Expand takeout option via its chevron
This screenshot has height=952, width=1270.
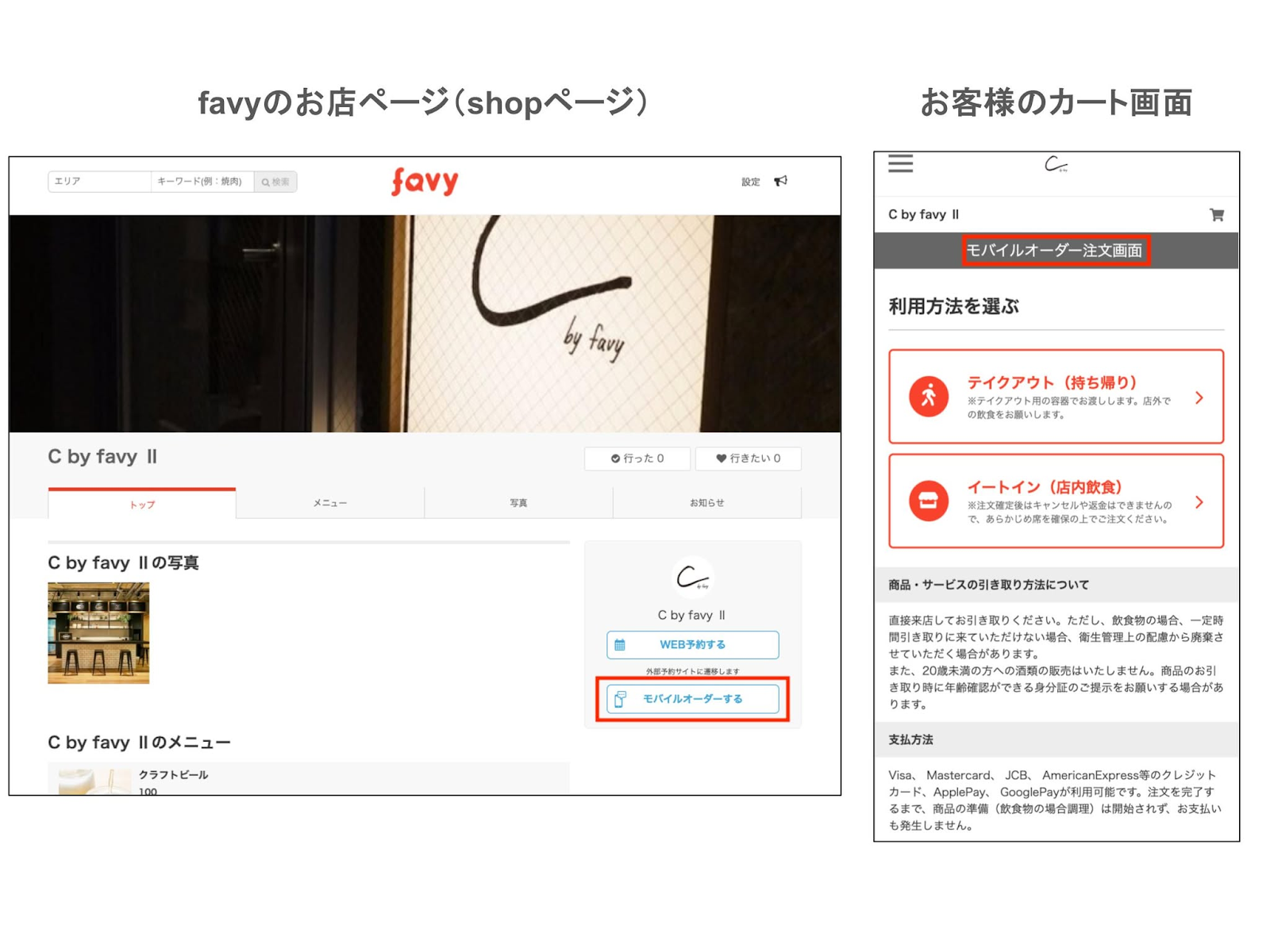tap(1199, 397)
